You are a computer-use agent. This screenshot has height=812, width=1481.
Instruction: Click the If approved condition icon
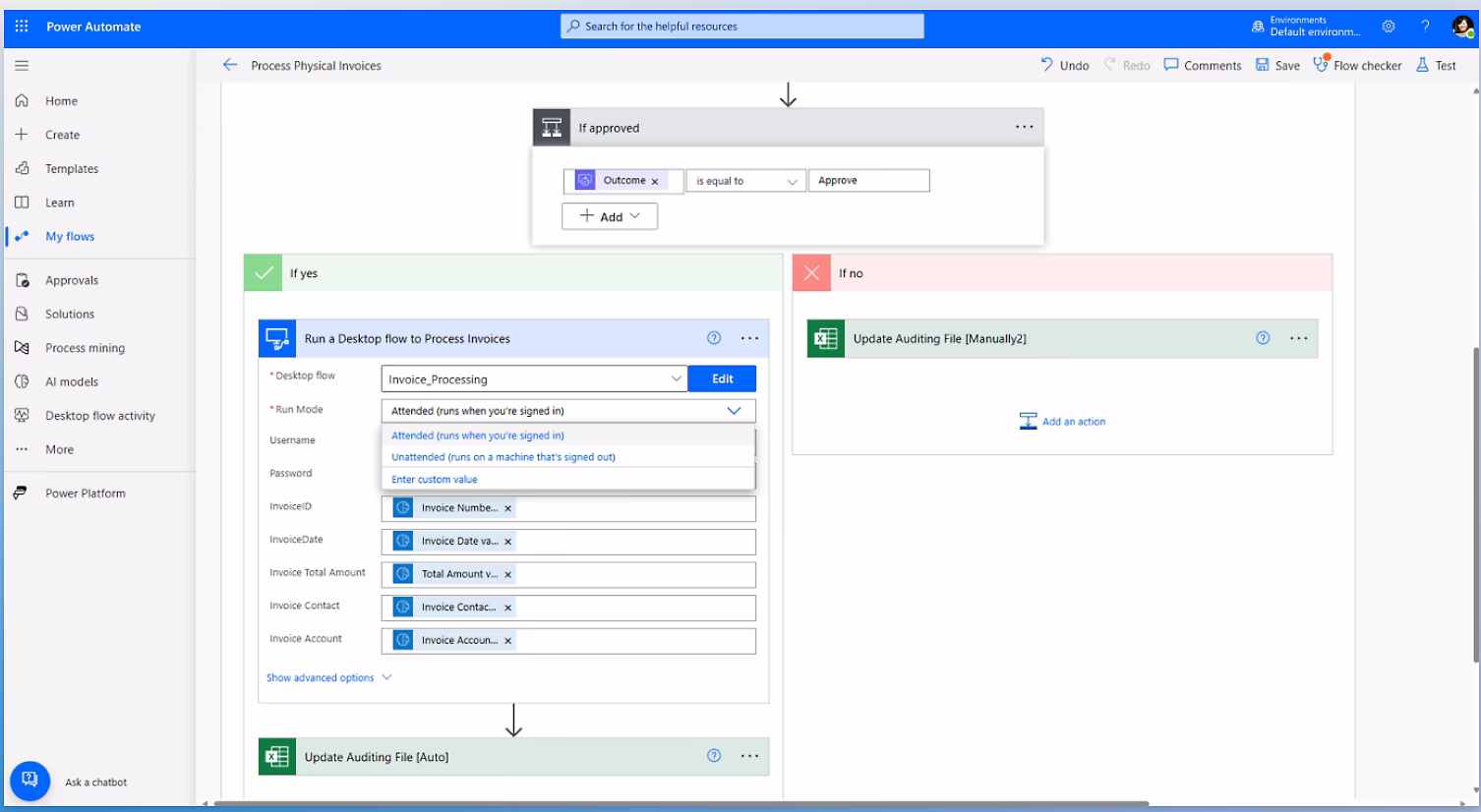tap(552, 128)
